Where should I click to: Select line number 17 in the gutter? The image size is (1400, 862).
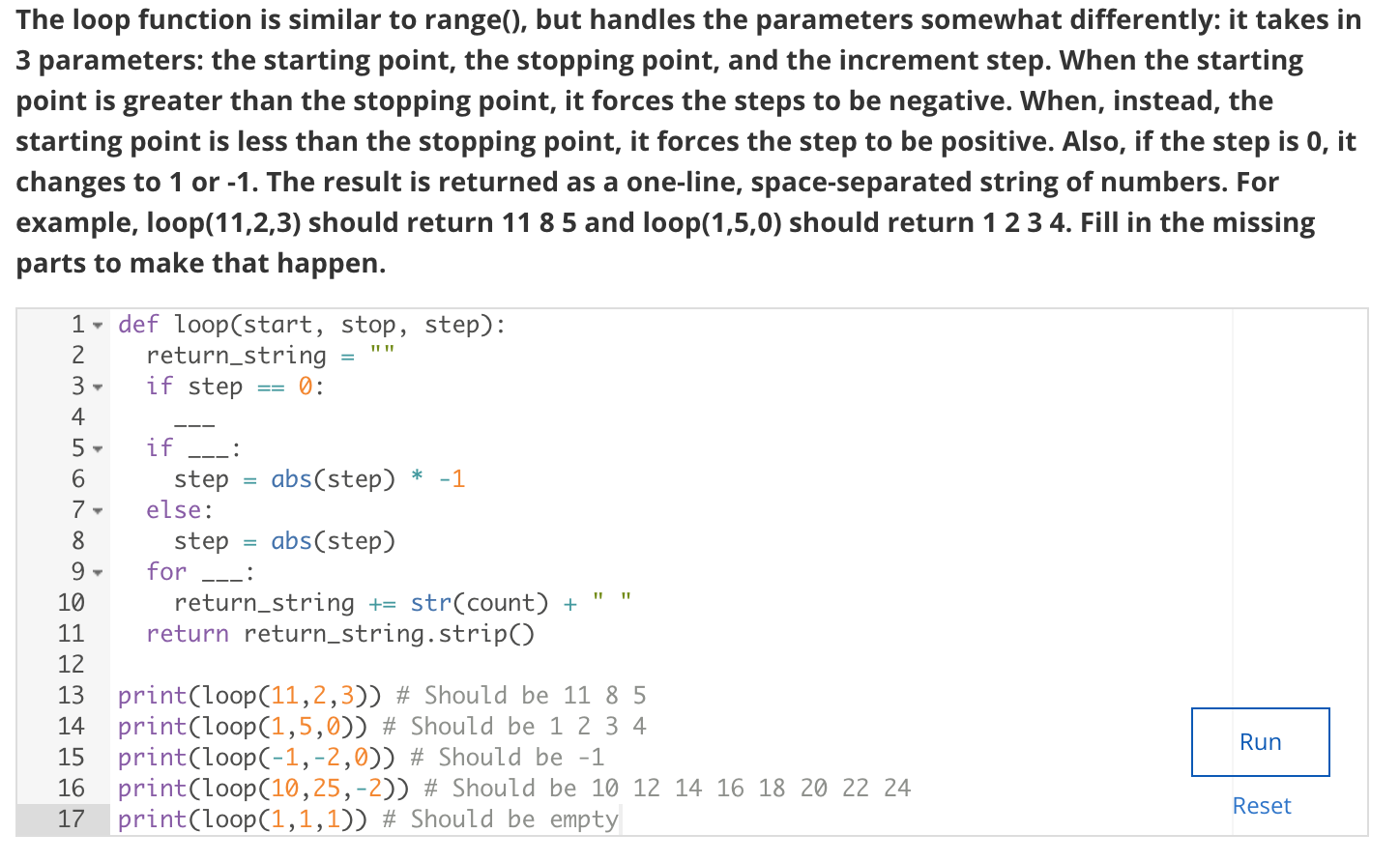(77, 819)
